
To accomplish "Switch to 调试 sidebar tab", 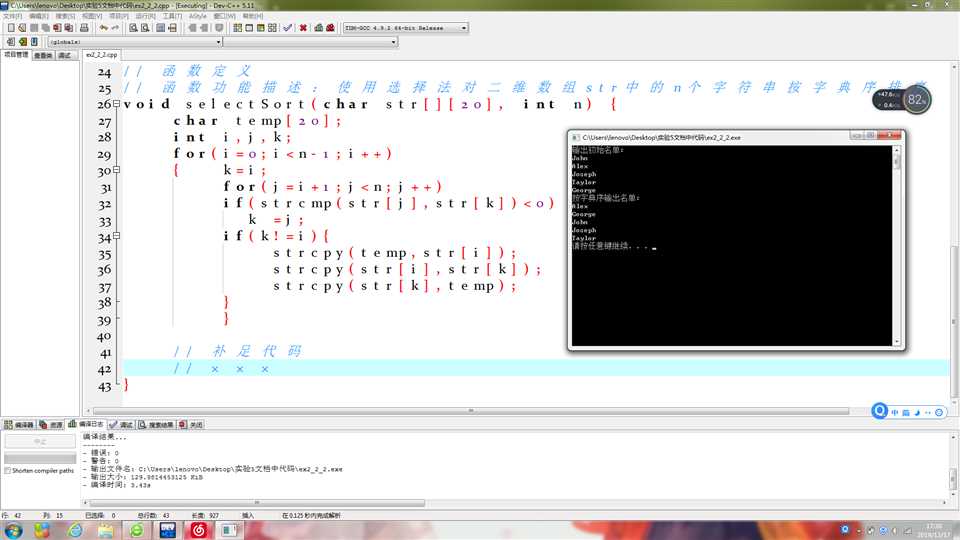I will (64, 56).
